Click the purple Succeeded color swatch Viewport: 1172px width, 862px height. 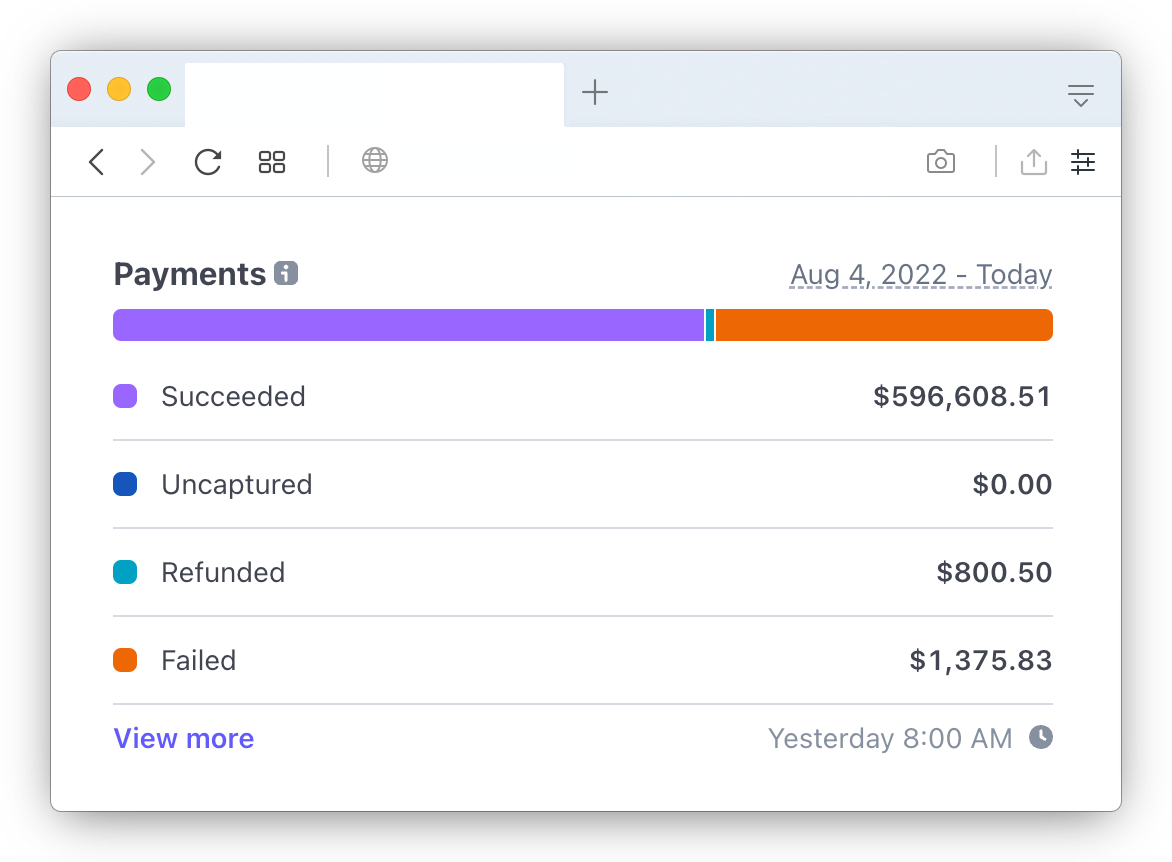(x=125, y=397)
